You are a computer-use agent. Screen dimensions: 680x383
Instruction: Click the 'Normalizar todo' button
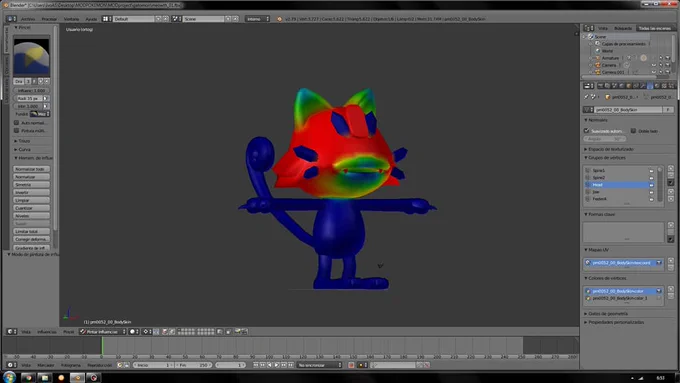(x=31, y=169)
